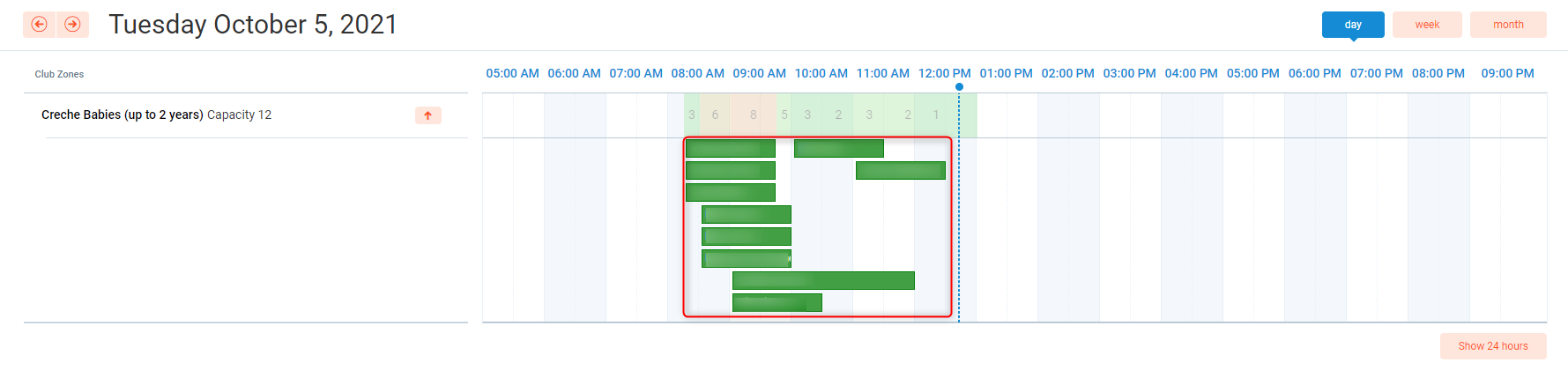Click the Tuesday October 5, 2021 date heading
The image size is (1568, 370).
253,25
